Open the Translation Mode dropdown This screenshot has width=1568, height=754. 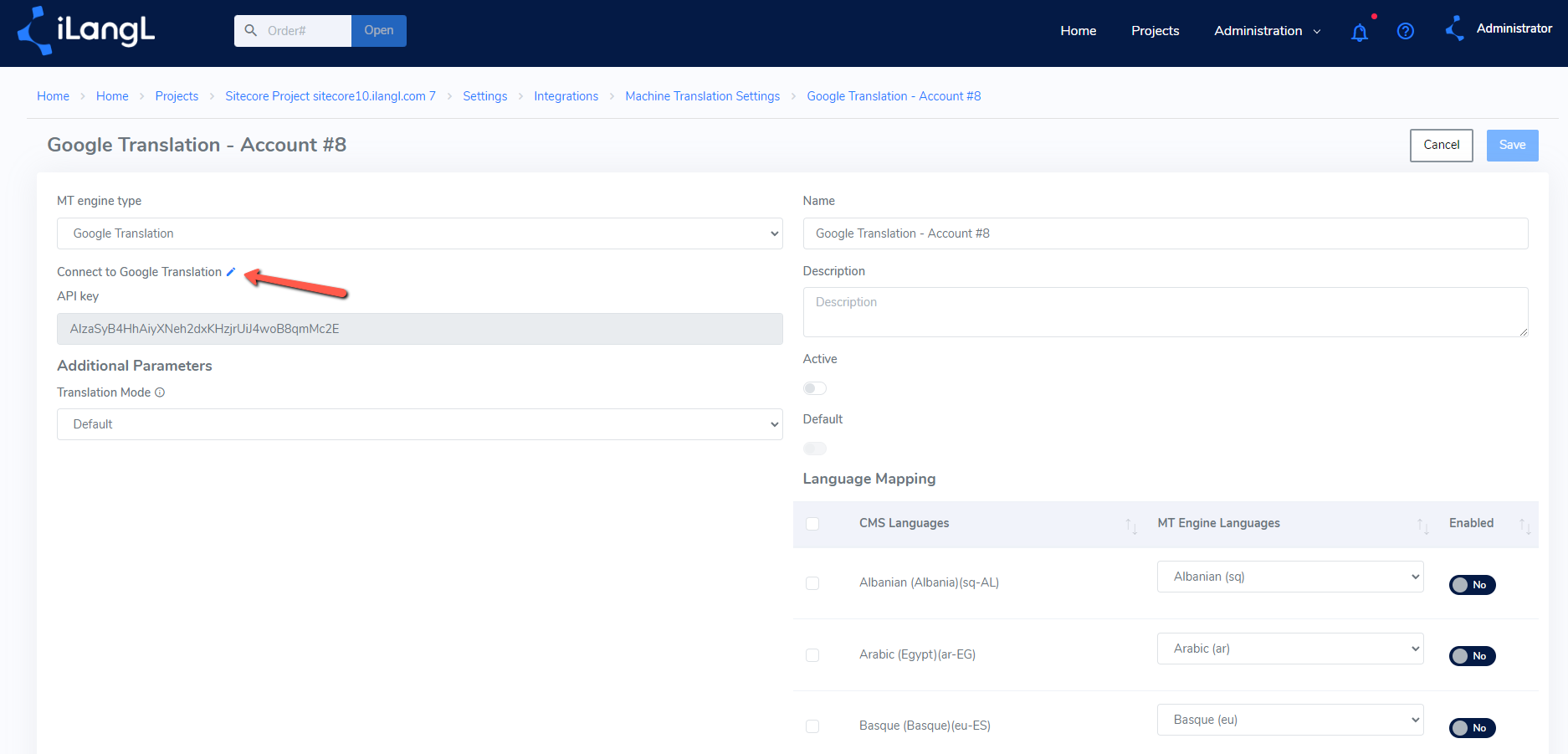click(x=419, y=424)
